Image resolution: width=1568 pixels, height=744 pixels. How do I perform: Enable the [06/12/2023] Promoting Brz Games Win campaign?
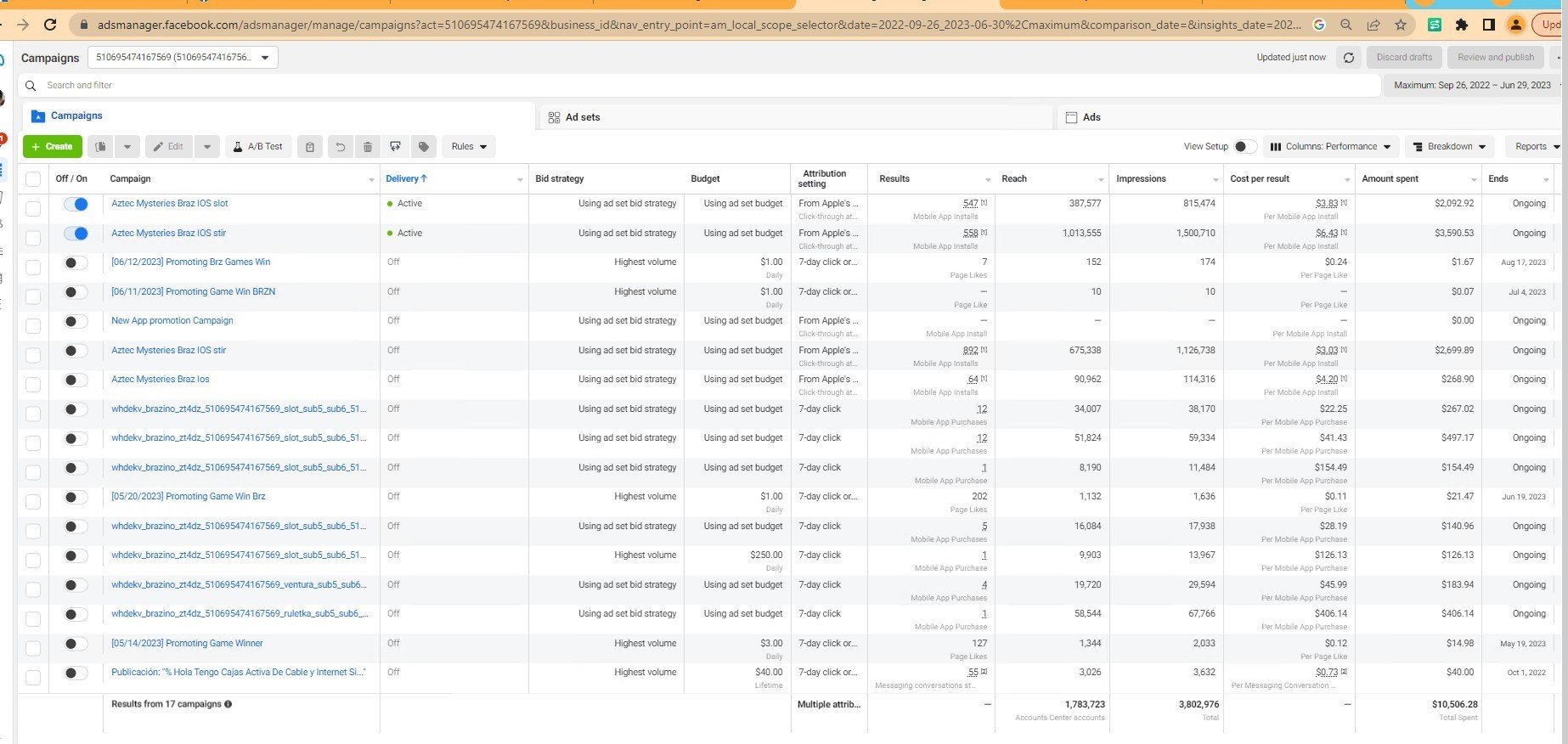[76, 263]
